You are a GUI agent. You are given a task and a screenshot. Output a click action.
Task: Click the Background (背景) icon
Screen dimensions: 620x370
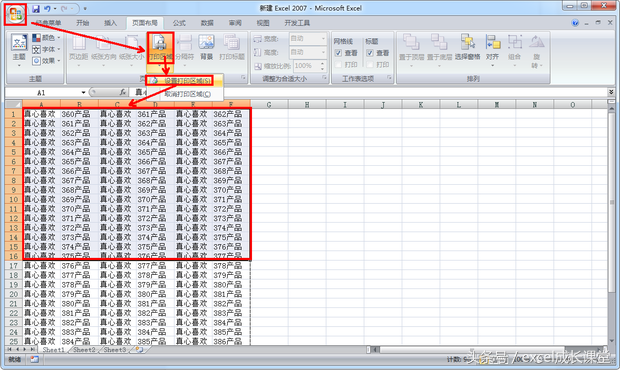tap(206, 48)
